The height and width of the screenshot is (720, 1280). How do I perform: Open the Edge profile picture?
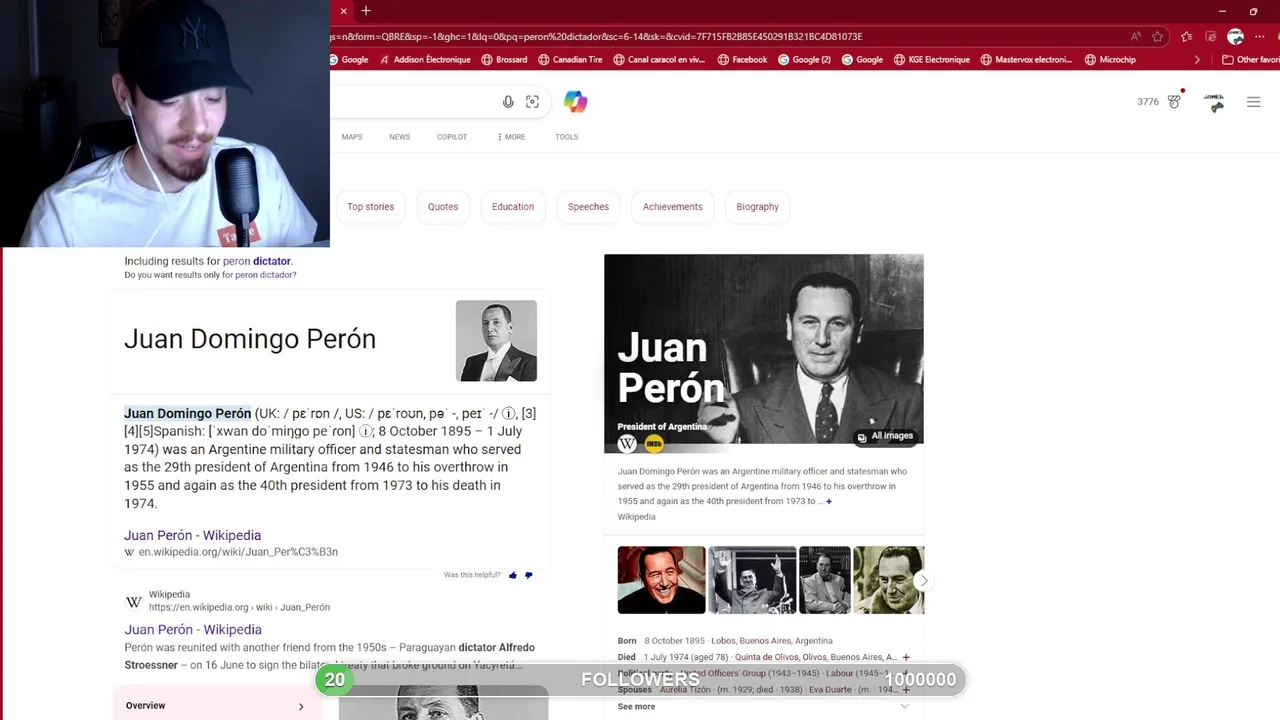1235,37
